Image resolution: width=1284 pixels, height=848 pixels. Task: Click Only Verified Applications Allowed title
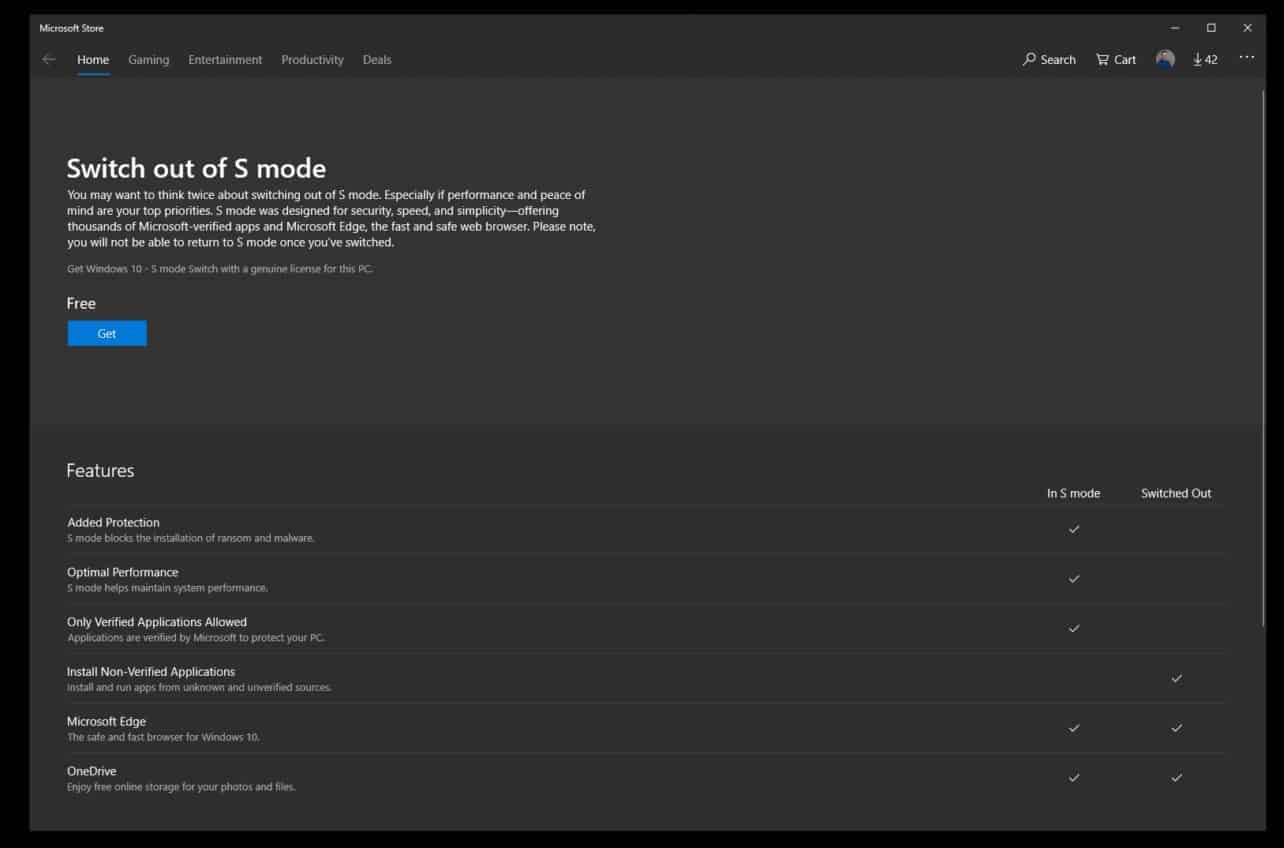[157, 622]
